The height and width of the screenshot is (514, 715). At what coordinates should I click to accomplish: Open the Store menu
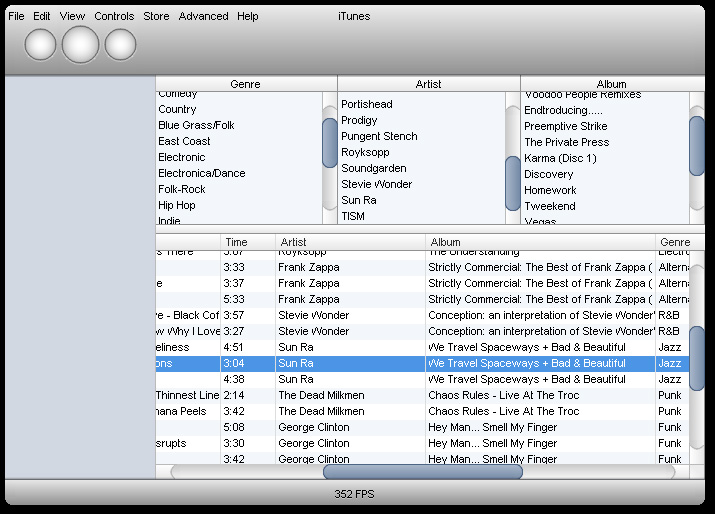point(156,16)
